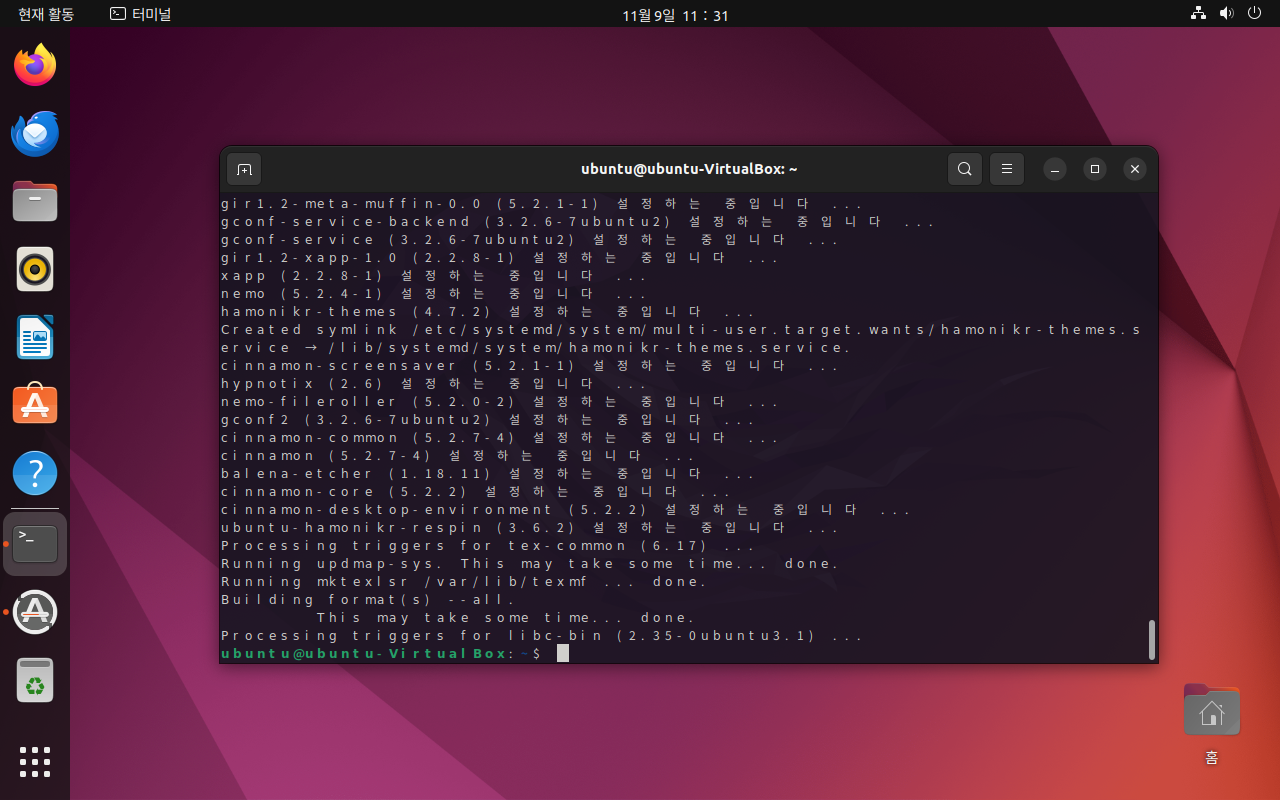Click the terminal search icon
Viewport: 1280px width, 800px height.
[964, 169]
